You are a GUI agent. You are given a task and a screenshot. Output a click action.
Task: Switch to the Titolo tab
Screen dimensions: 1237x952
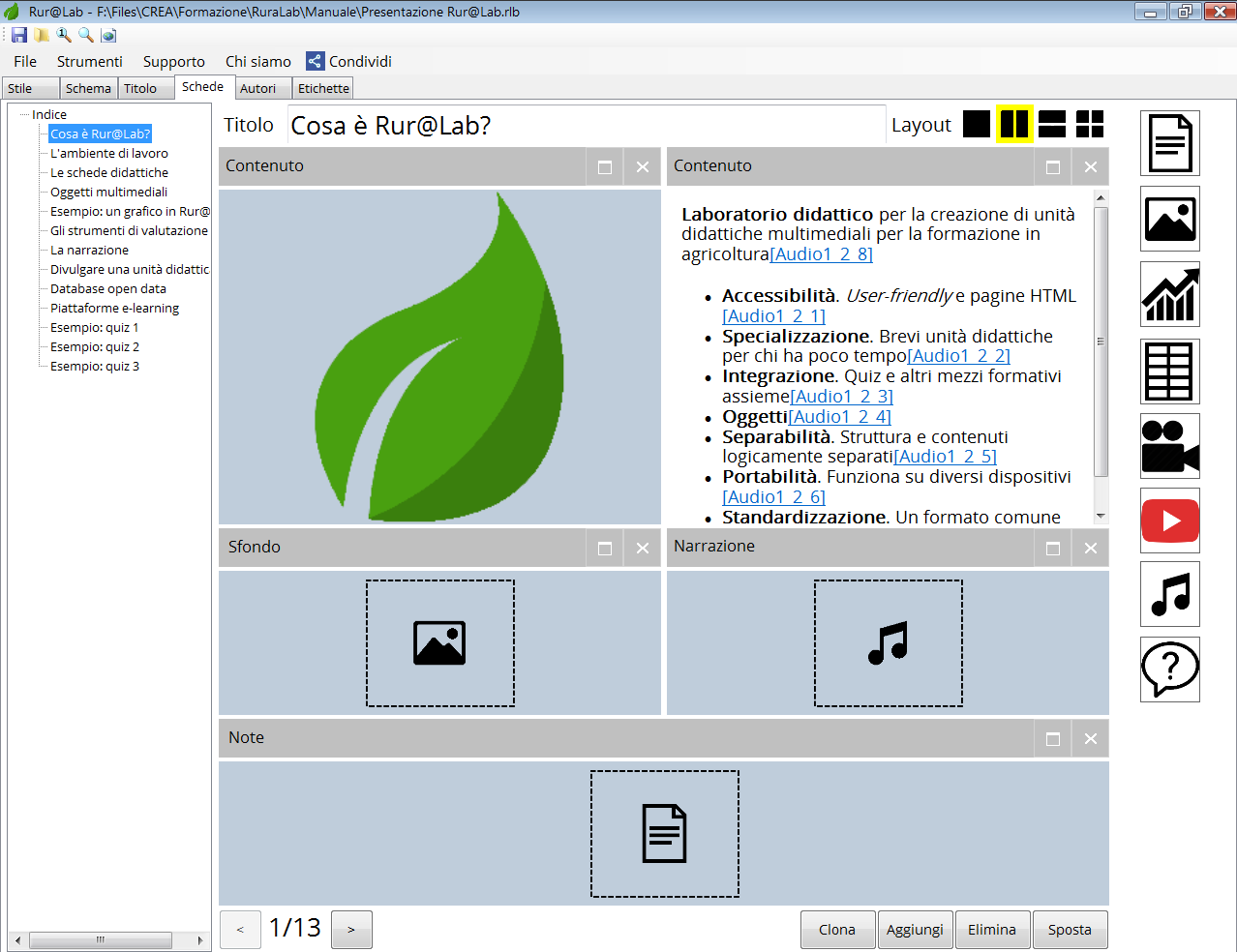[x=146, y=88]
